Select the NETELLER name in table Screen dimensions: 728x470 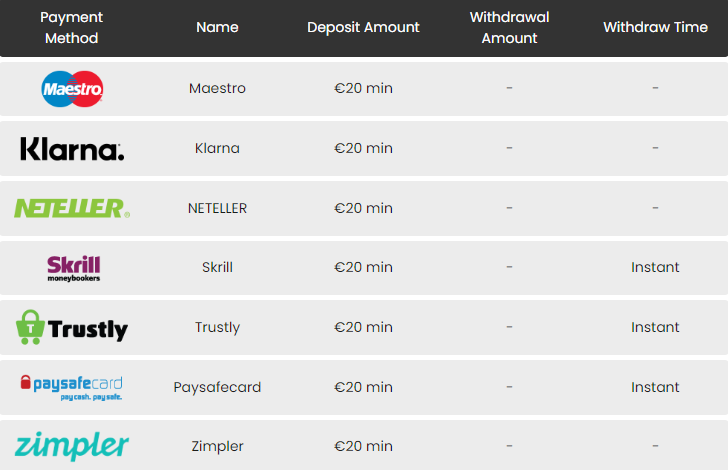pos(217,208)
